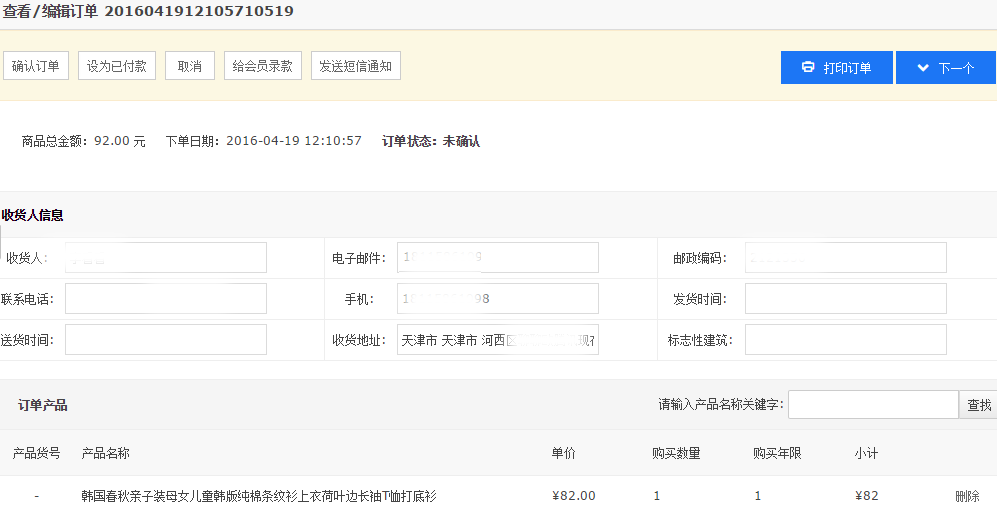Click the chevron icon on 下一个
This screenshot has height=509, width=997.
pos(921,68)
